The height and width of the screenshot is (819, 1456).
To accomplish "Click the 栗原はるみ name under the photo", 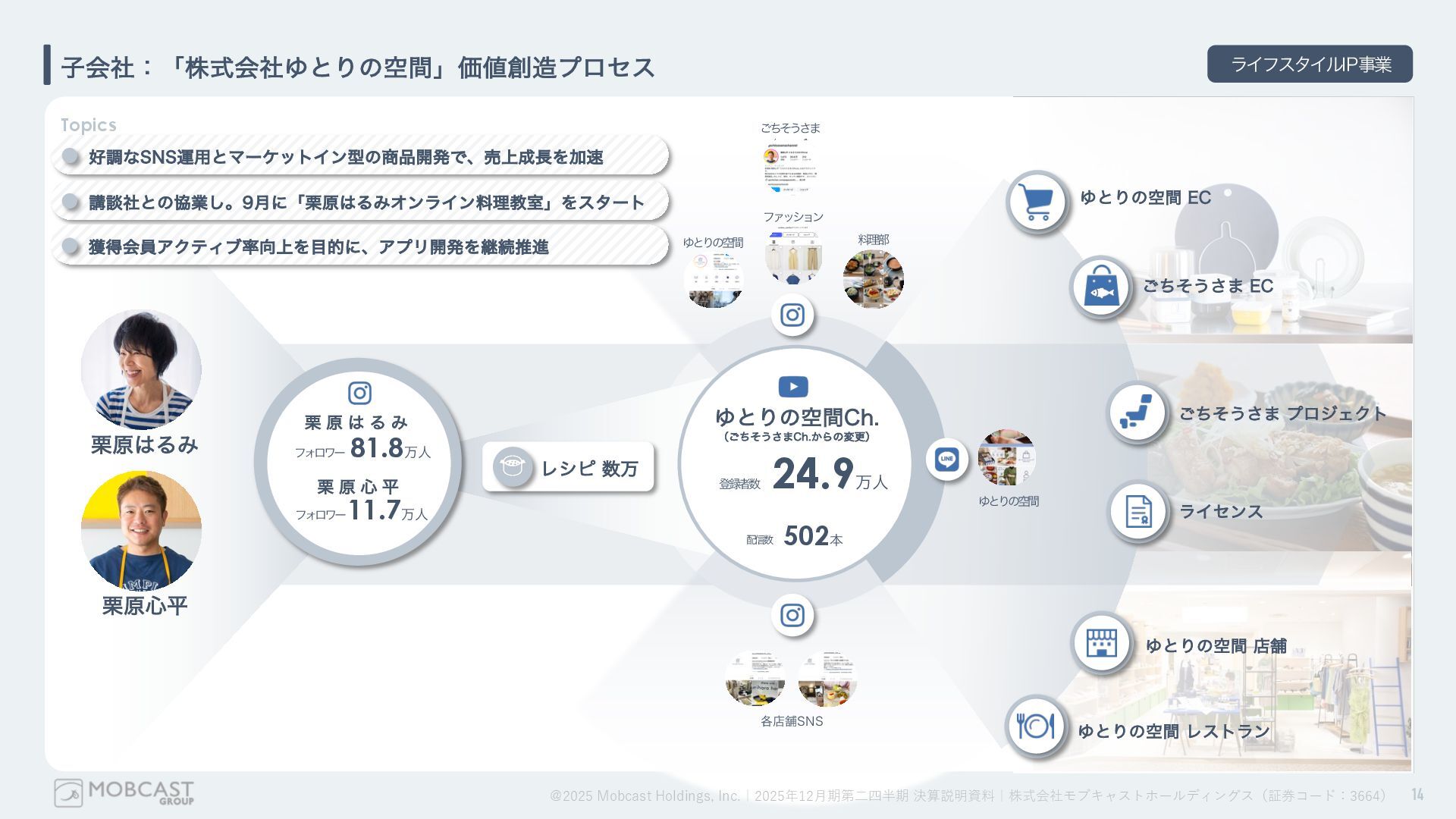I will pyautogui.click(x=144, y=444).
